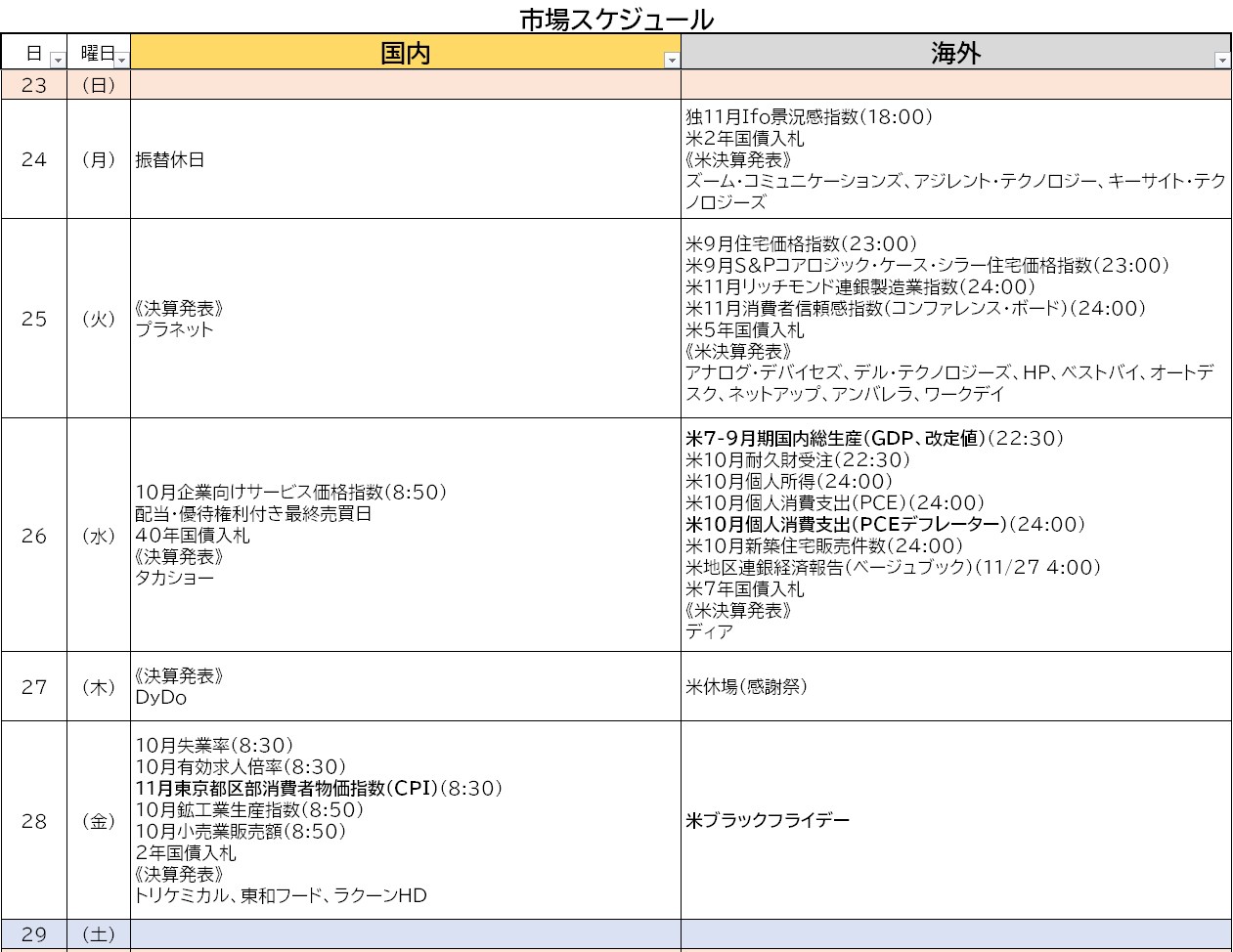
Task: Select the overseas cell listing 米9月住宅価格指数
Action: click(955, 319)
